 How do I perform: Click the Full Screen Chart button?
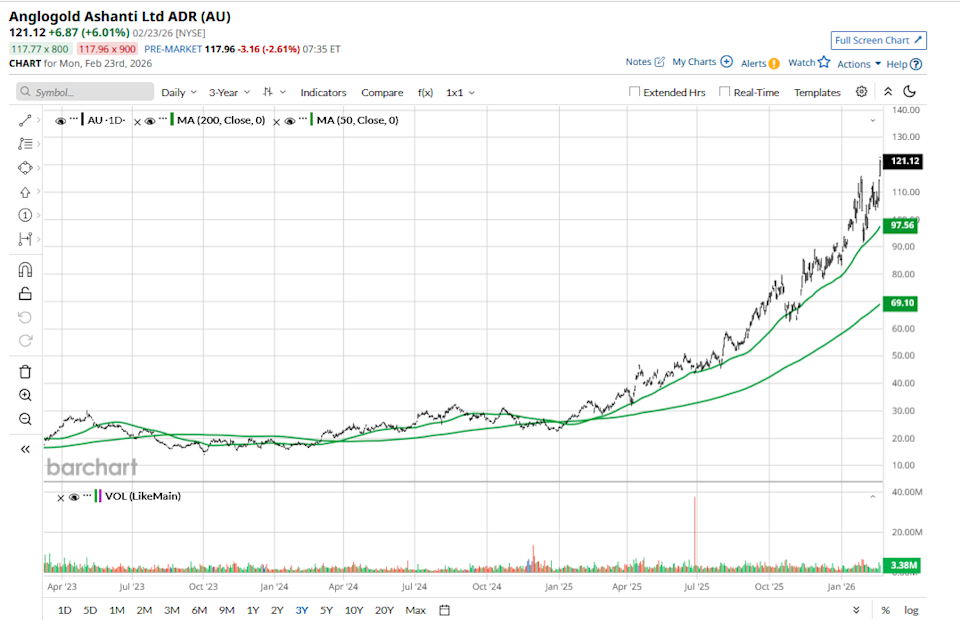pos(878,40)
